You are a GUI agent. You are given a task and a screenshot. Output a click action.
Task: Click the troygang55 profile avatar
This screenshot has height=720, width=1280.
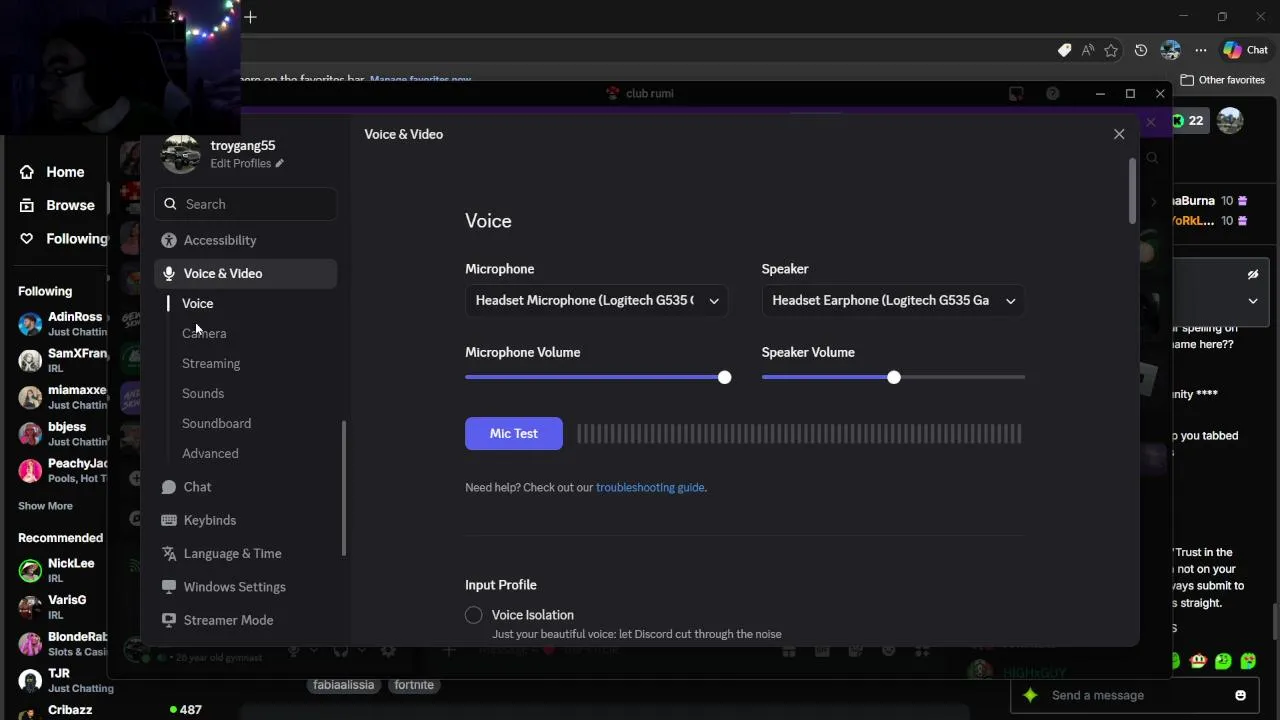pos(181,154)
